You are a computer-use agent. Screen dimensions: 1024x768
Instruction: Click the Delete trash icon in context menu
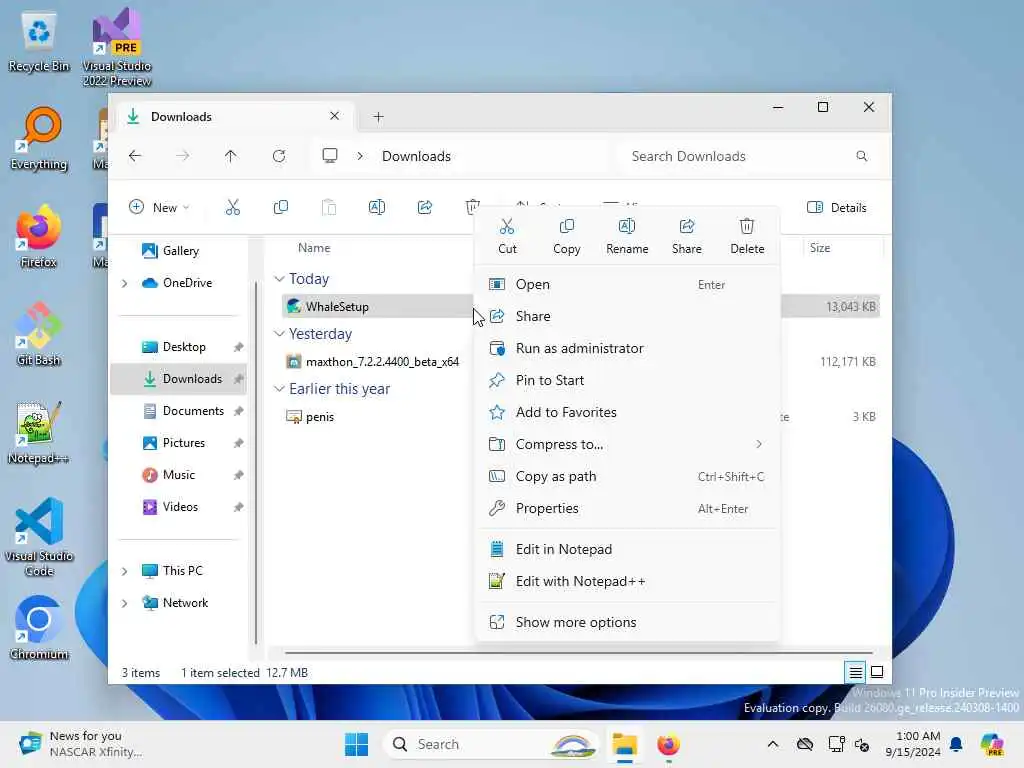746,227
